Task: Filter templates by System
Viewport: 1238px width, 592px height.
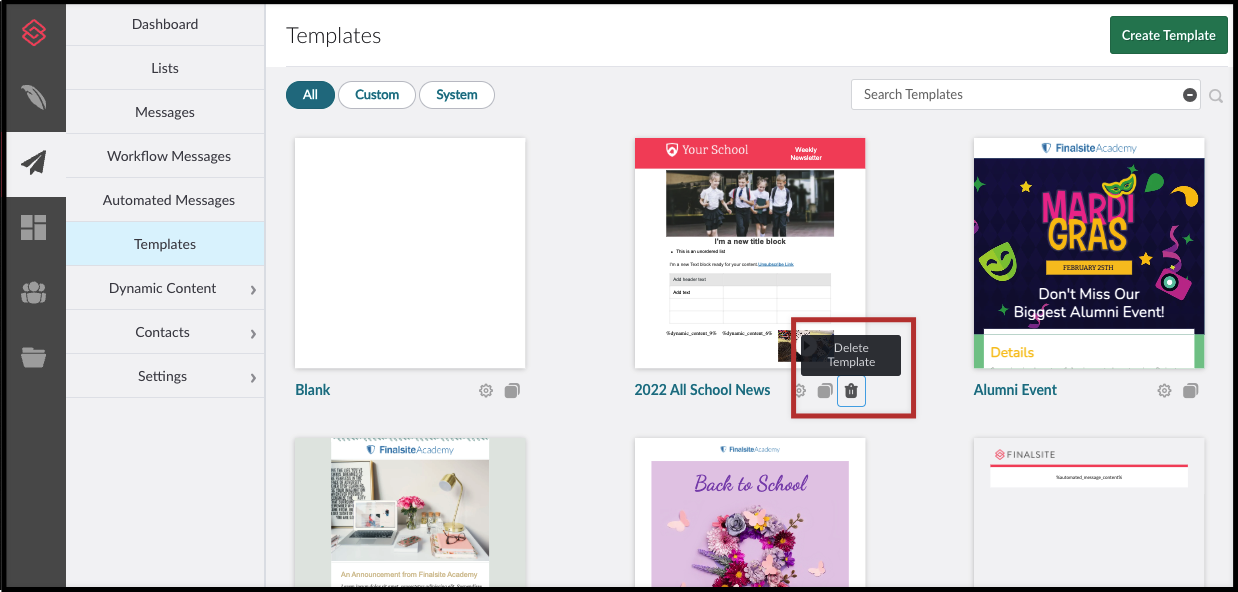Action: (x=457, y=95)
